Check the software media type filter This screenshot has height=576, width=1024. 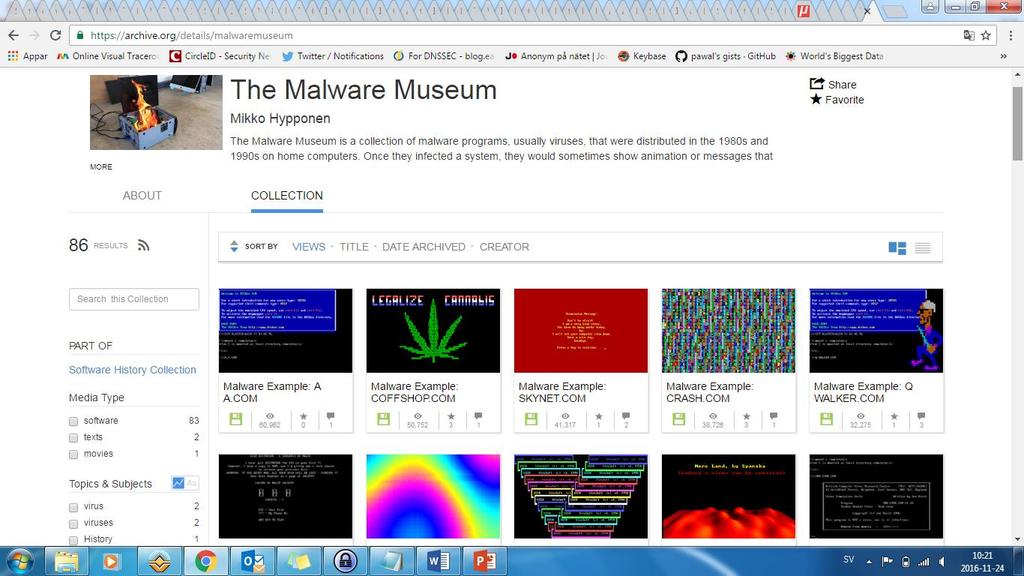pyautogui.click(x=73, y=421)
